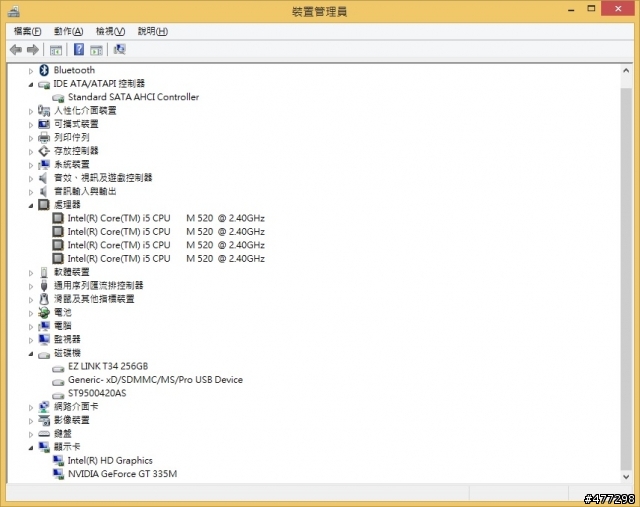Collapse the IDE ATA/ATAPI 控制器 node
The width and height of the screenshot is (640, 507).
tap(31, 84)
